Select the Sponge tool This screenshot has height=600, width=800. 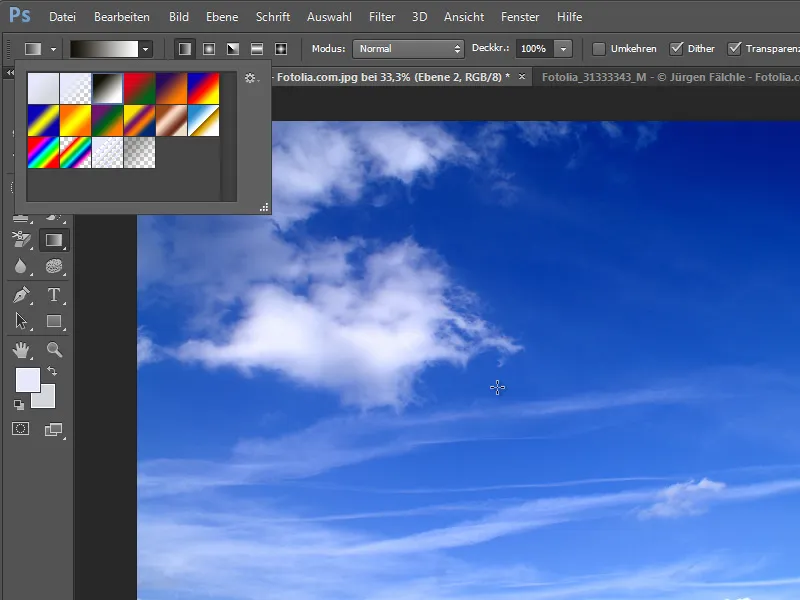tap(54, 266)
